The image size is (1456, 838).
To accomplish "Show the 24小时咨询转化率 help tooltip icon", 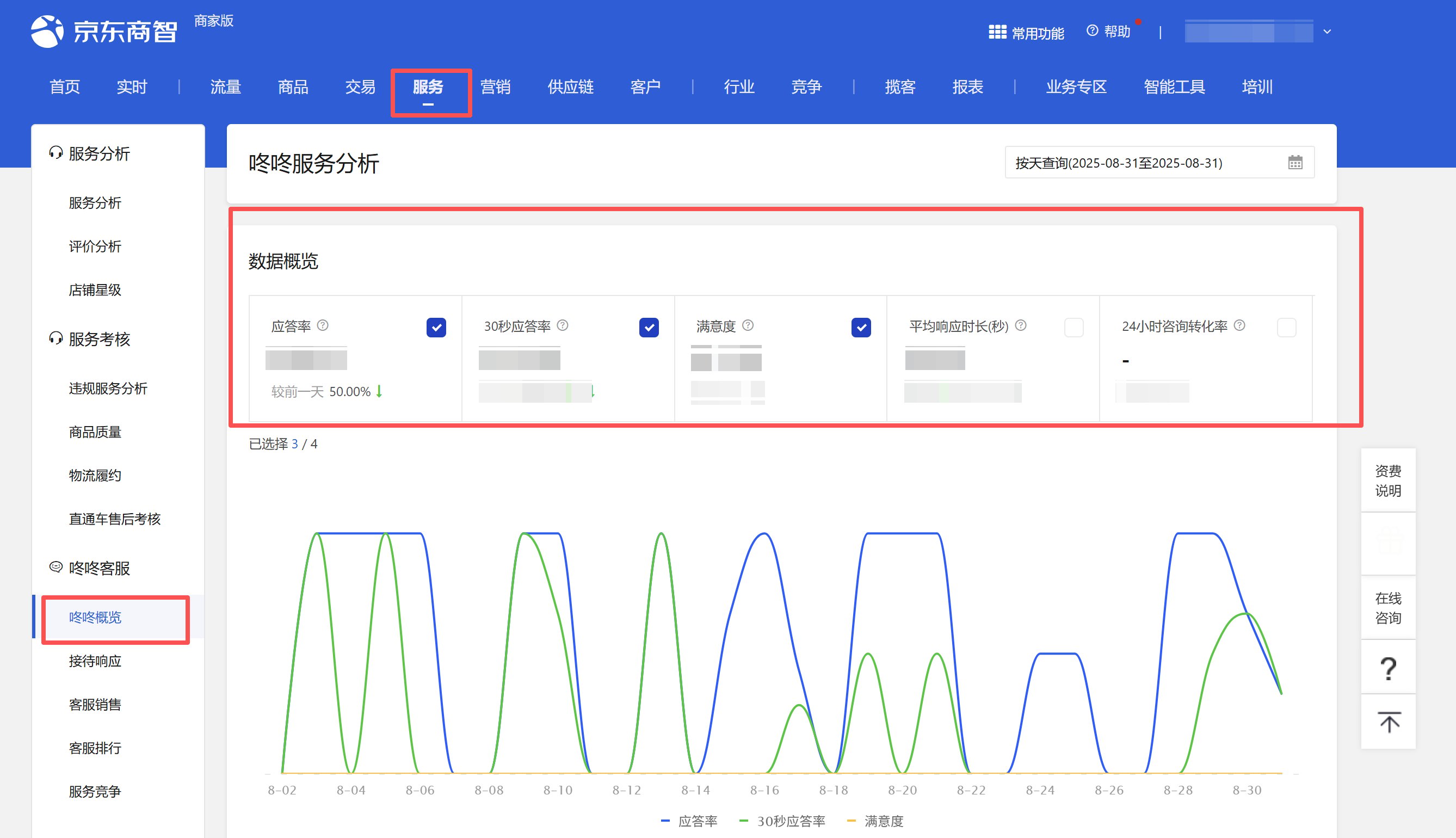I will [x=1239, y=326].
